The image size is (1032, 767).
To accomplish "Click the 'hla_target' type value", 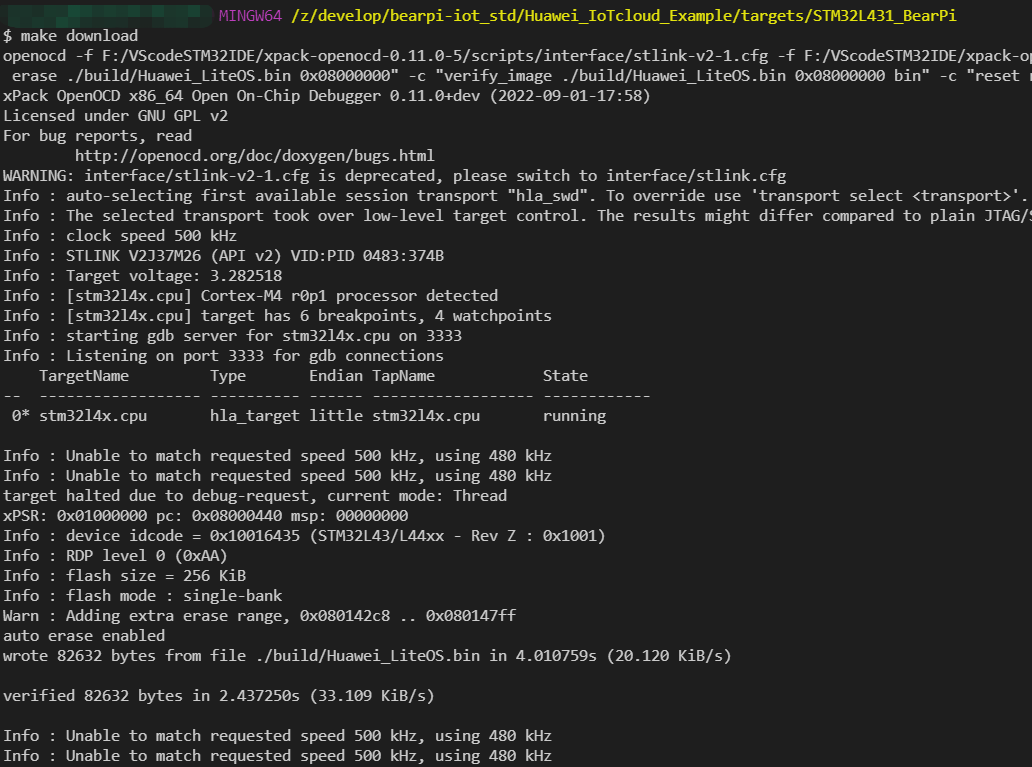I will click(254, 416).
